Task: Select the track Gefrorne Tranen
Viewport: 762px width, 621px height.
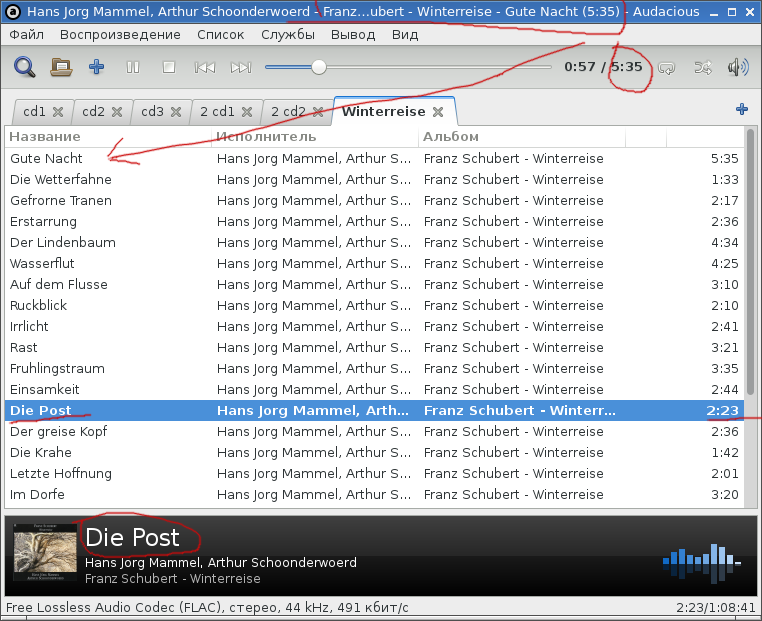Action: (x=374, y=200)
